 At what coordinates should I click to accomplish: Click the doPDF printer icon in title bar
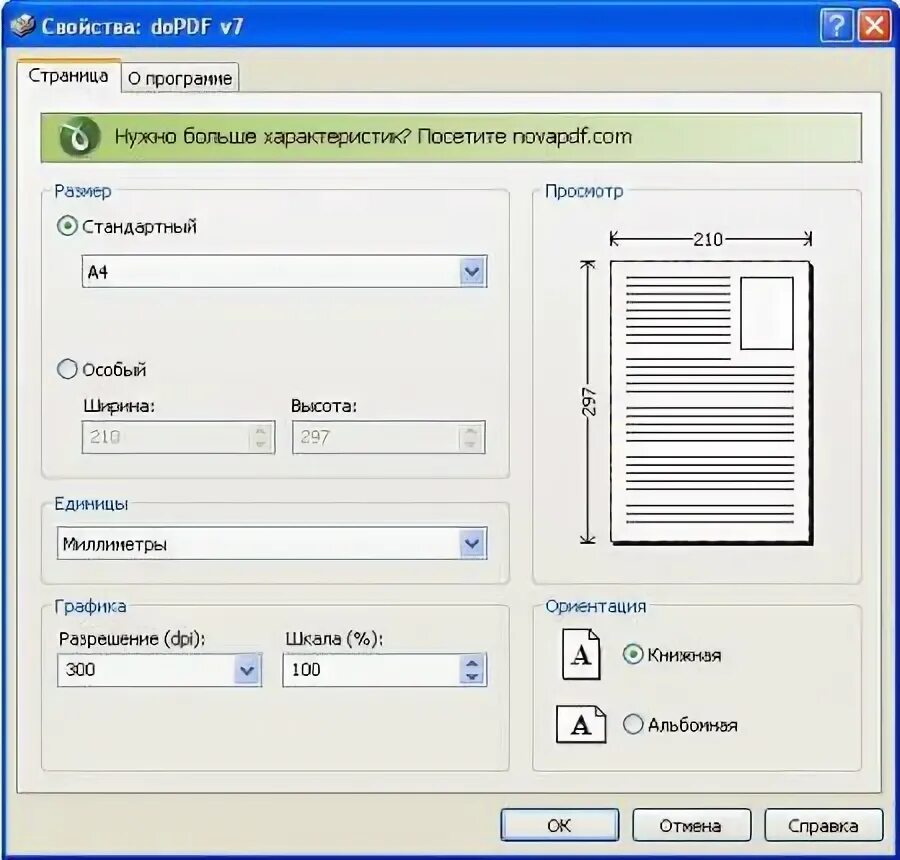tap(24, 25)
